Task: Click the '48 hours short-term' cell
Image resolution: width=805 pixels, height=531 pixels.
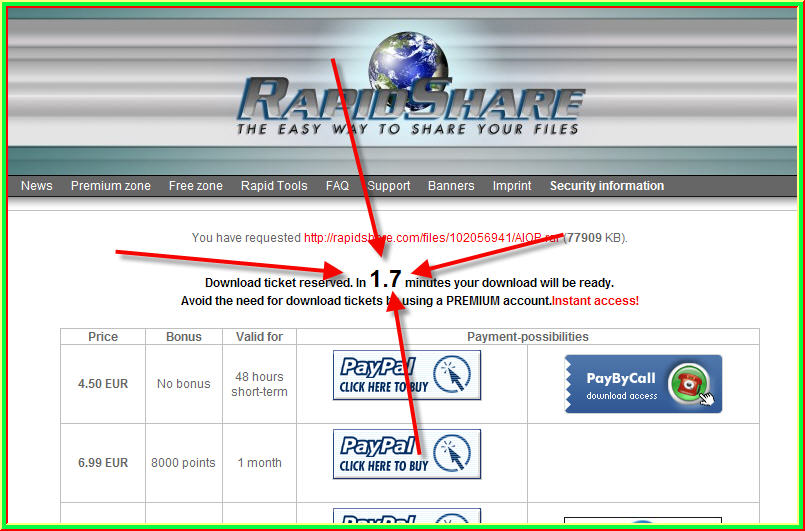Action: click(259, 384)
